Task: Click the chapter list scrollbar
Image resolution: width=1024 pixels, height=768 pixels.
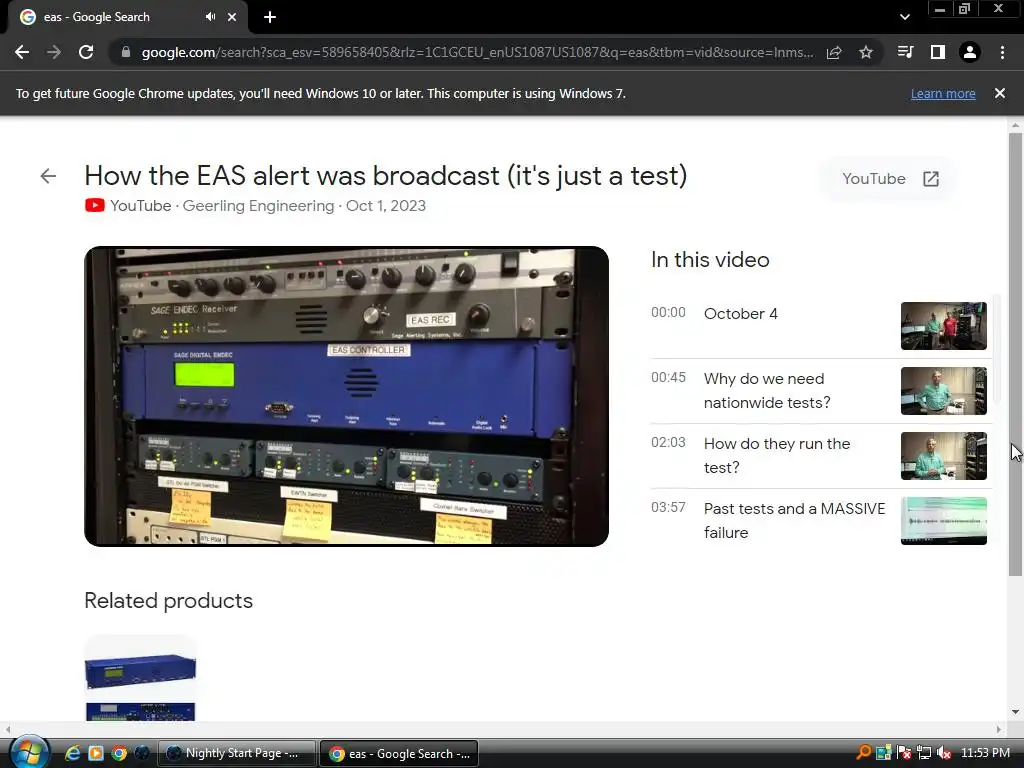Action: [997, 349]
